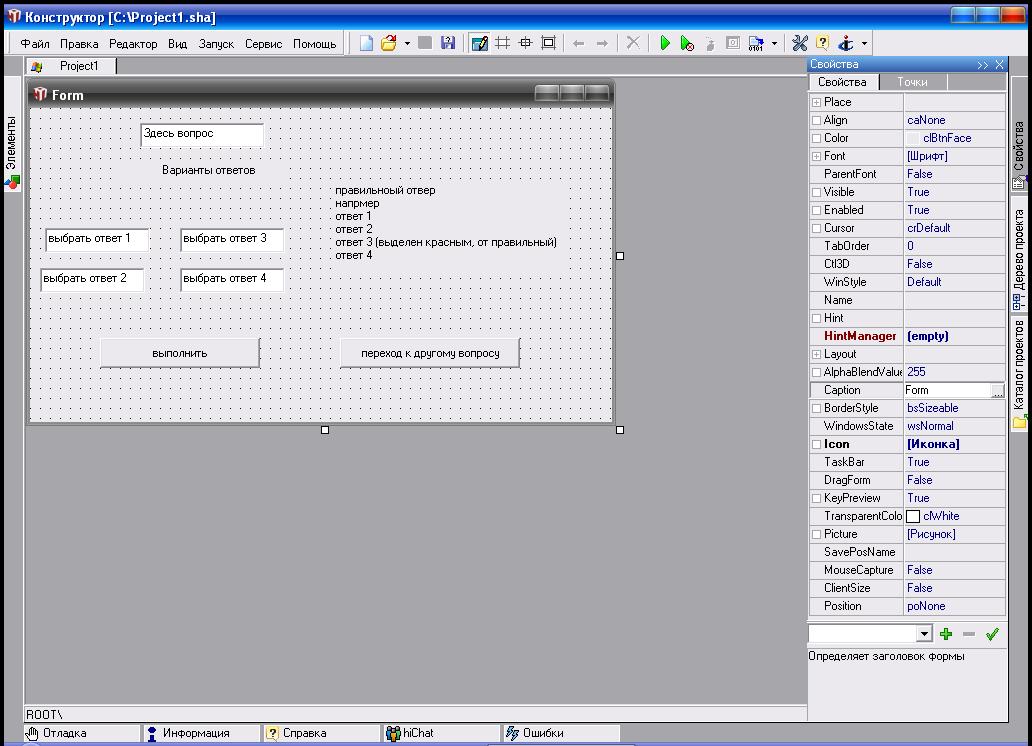Click the Save As floppy disk icon
The height and width of the screenshot is (746, 1032).
click(x=448, y=43)
